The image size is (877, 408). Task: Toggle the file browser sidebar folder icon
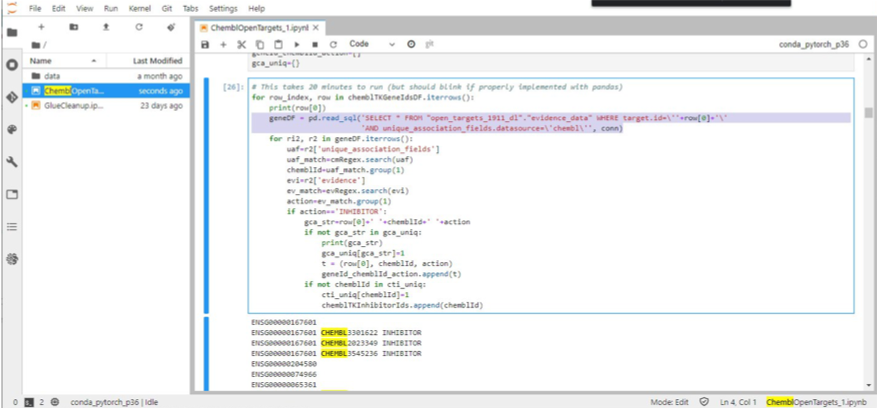click(12, 32)
